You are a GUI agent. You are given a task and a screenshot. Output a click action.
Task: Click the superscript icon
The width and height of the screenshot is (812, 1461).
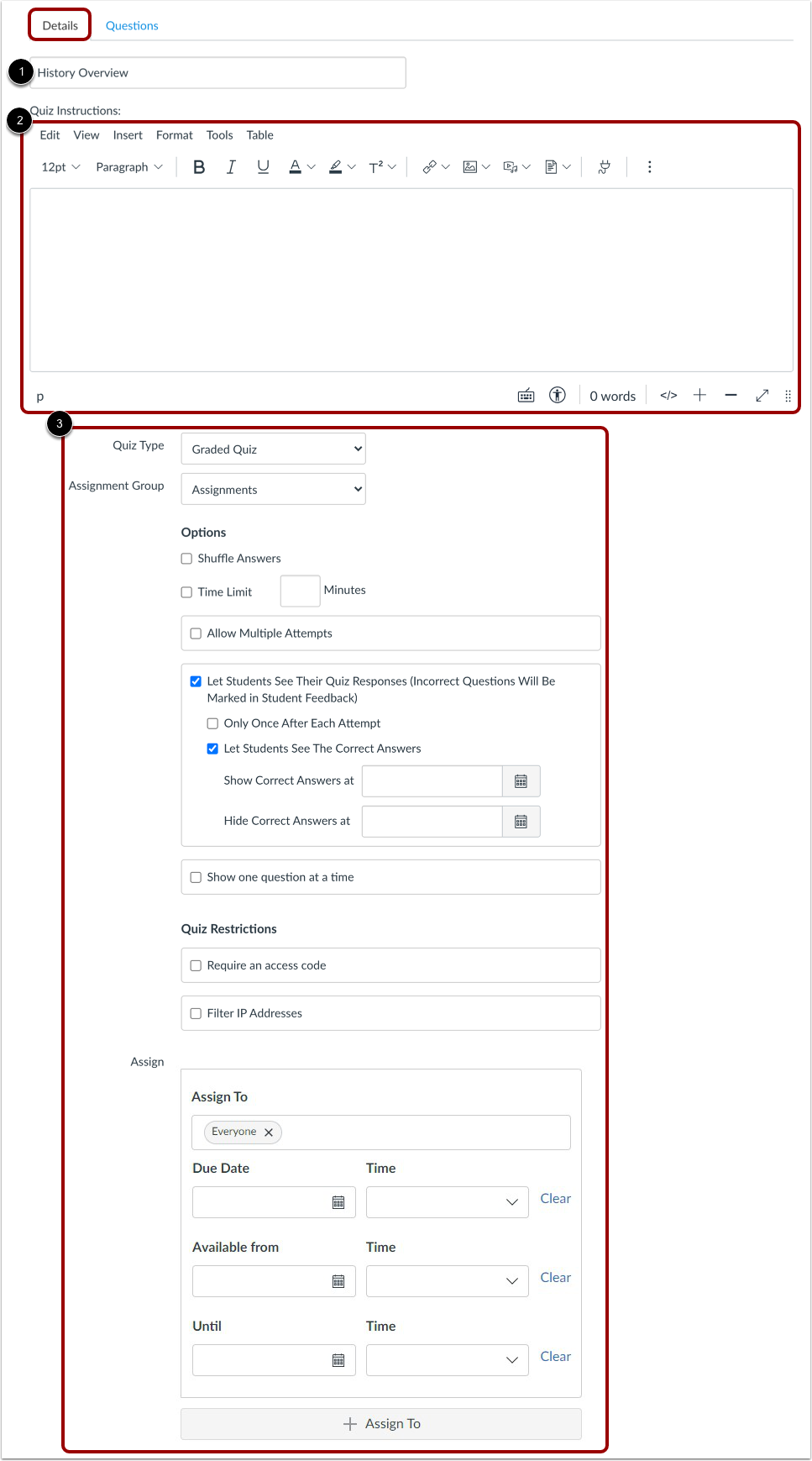point(376,167)
